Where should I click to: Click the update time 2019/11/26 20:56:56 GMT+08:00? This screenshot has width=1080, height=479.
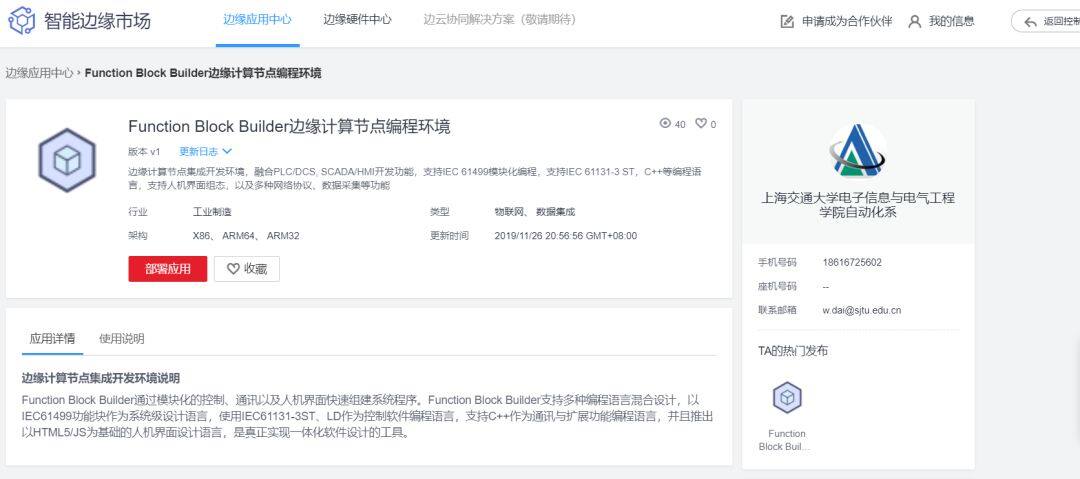[x=565, y=236]
